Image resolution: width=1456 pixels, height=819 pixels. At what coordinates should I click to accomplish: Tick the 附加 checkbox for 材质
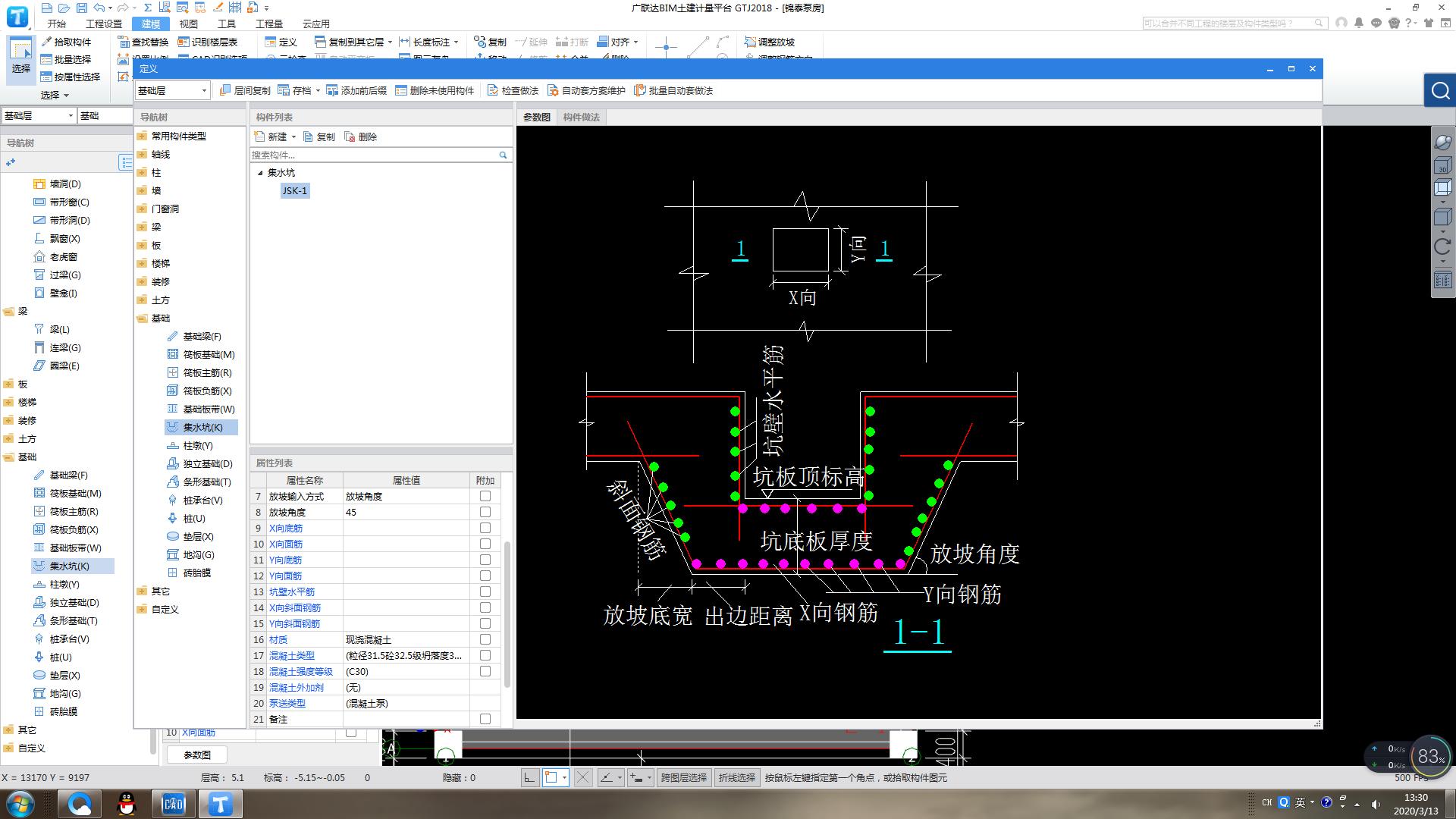pyautogui.click(x=485, y=639)
